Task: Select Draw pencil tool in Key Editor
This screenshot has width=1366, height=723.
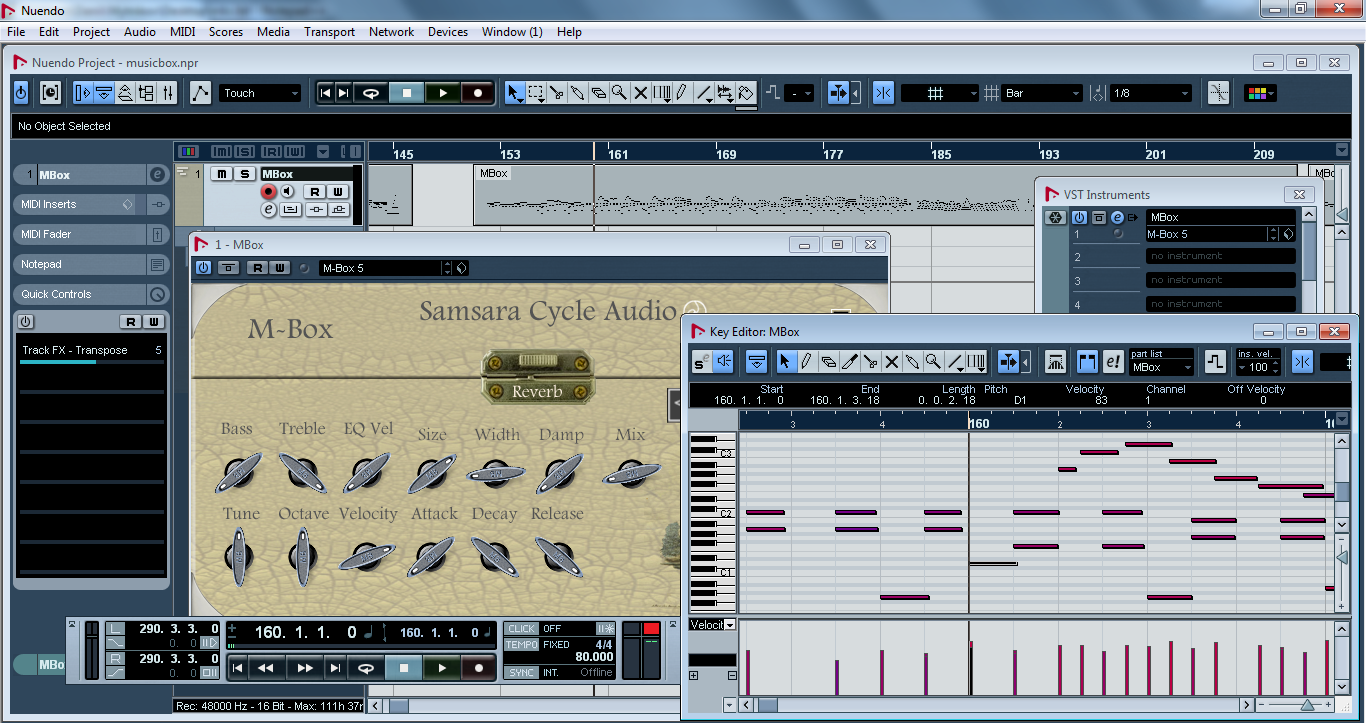Action: coord(806,362)
